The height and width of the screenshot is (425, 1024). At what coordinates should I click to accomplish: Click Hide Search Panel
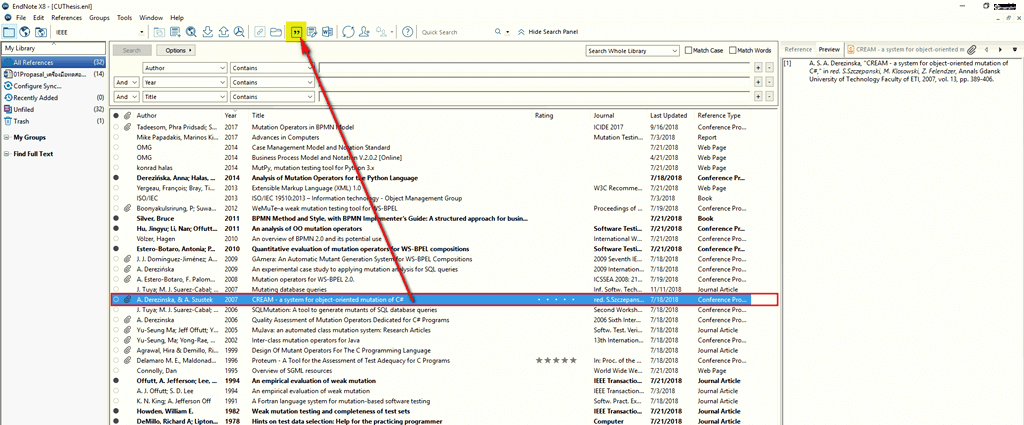pyautogui.click(x=547, y=32)
